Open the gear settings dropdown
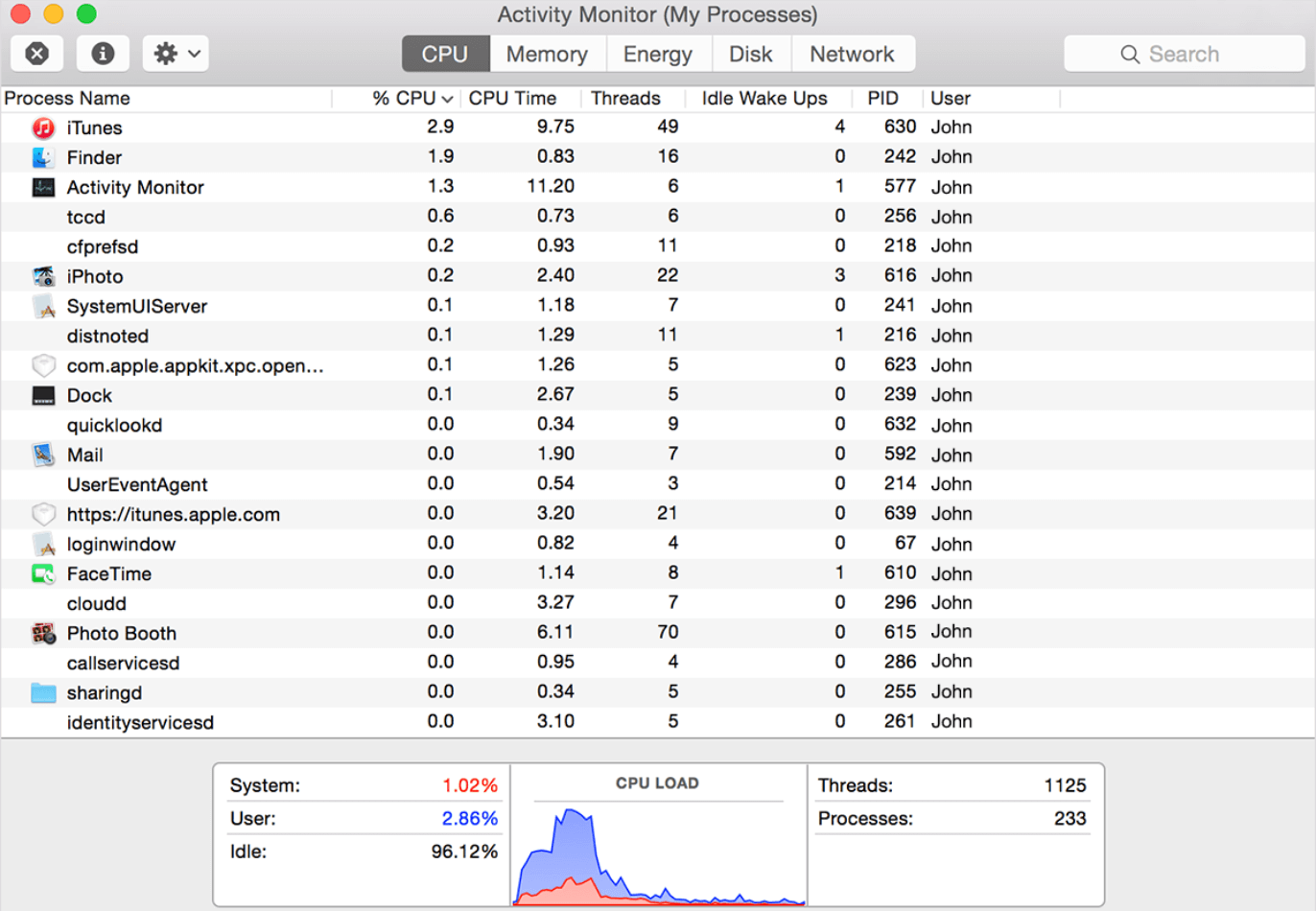This screenshot has width=1316, height=911. [175, 54]
